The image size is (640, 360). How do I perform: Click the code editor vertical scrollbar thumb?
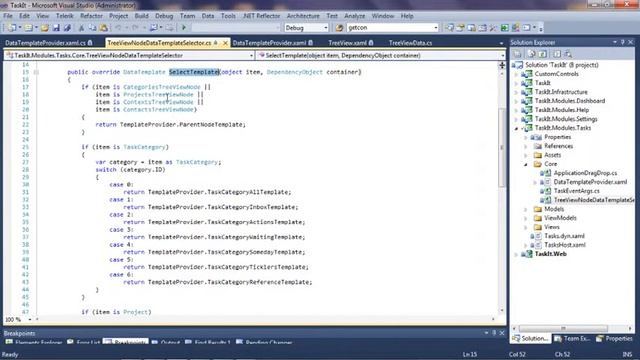pos(502,148)
